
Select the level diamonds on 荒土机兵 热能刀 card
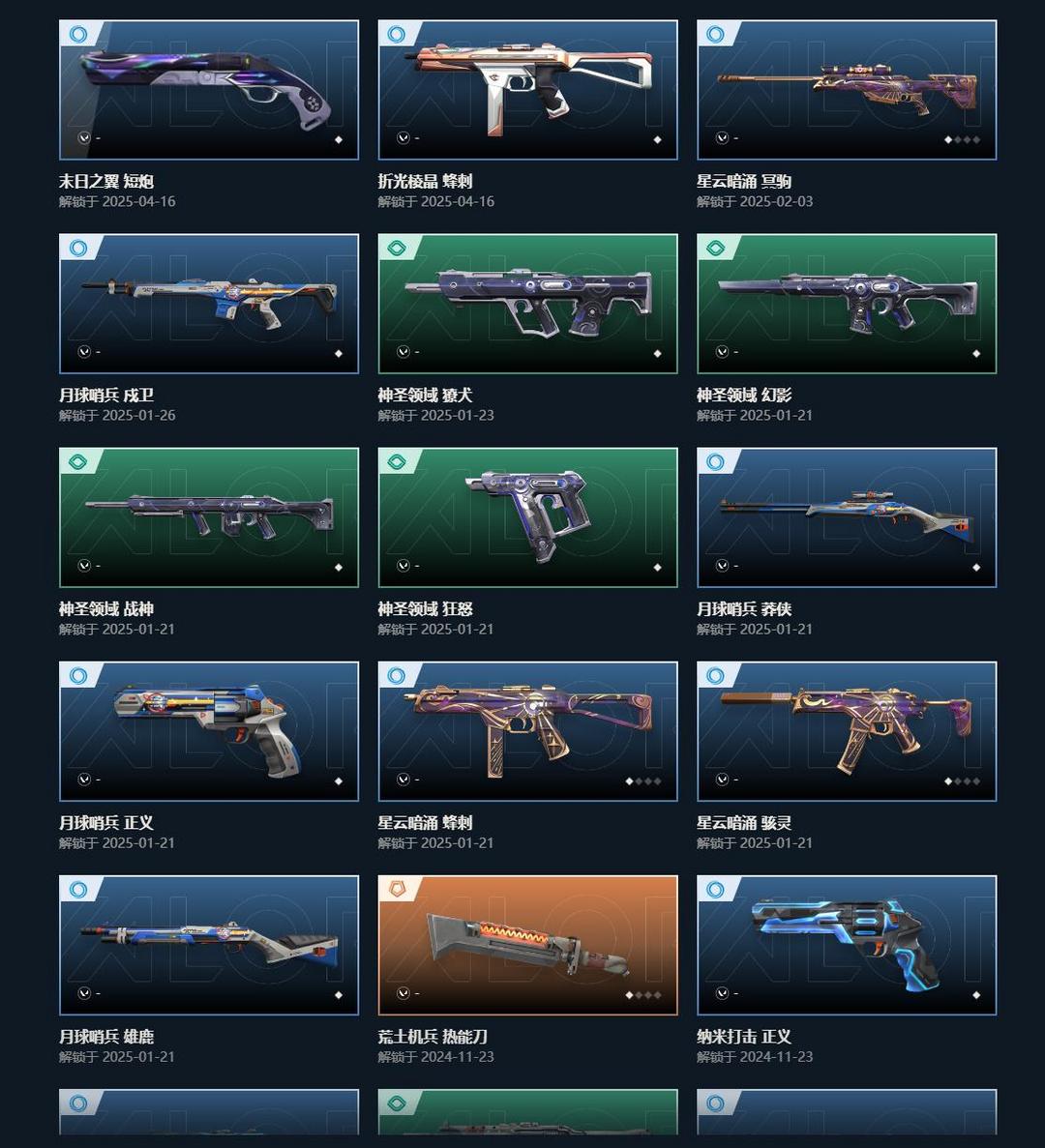[x=642, y=995]
